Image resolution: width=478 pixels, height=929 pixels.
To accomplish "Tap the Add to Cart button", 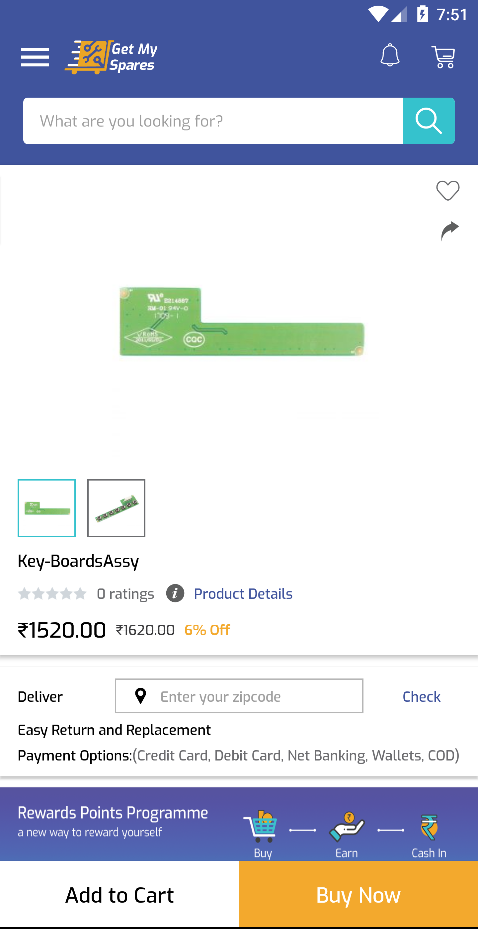I will [x=120, y=895].
